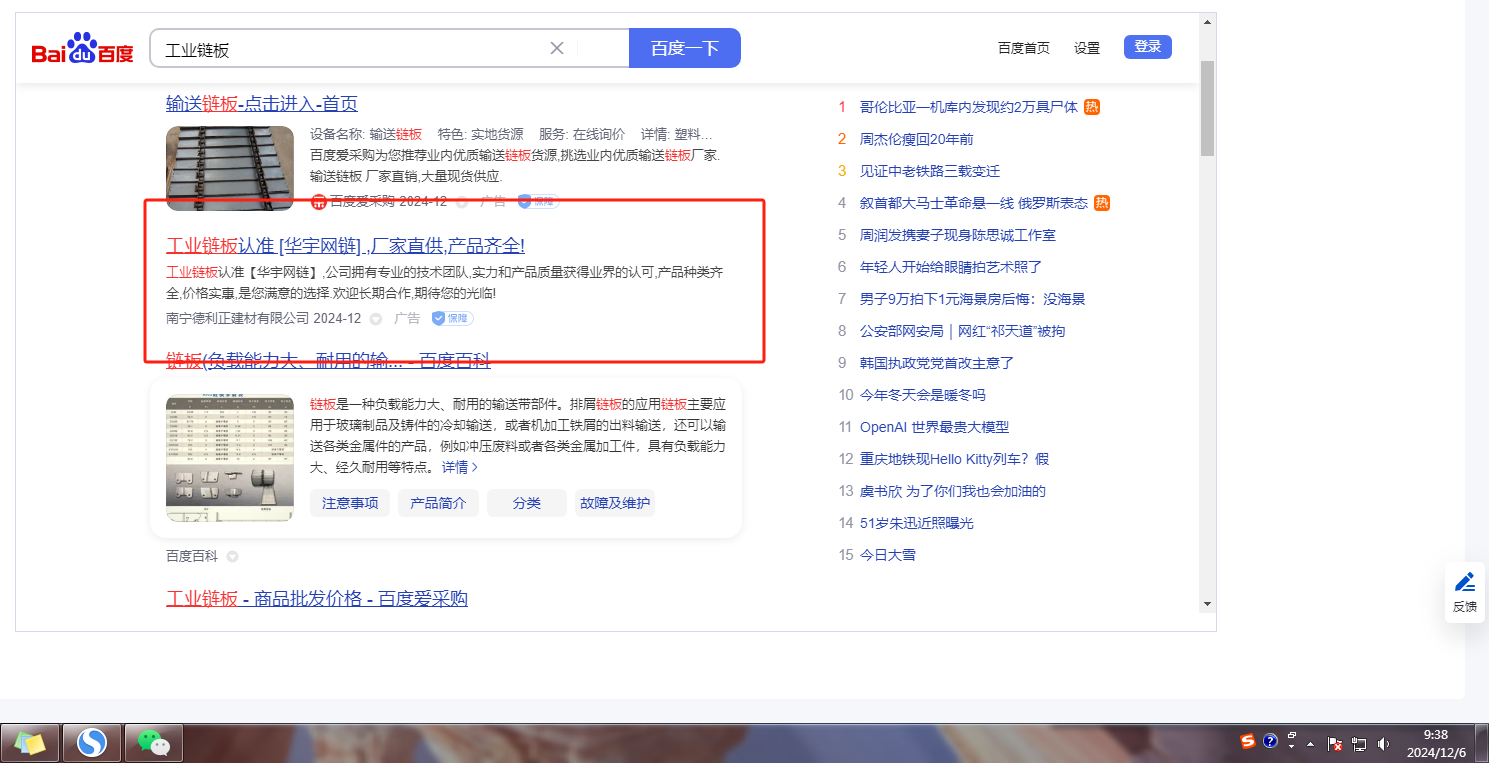
Task: Expand 详情 in the 链板 encyclopedia snippet
Action: [460, 467]
